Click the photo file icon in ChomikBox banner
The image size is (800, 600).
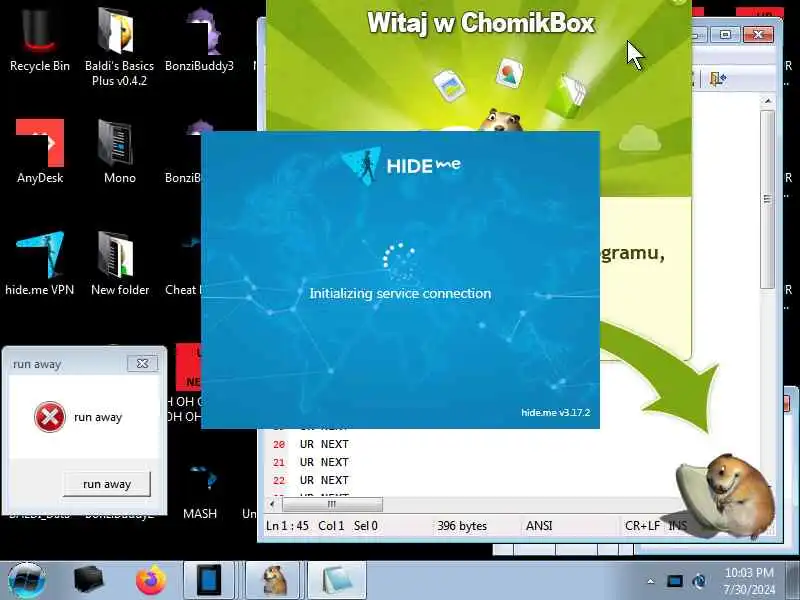point(449,85)
